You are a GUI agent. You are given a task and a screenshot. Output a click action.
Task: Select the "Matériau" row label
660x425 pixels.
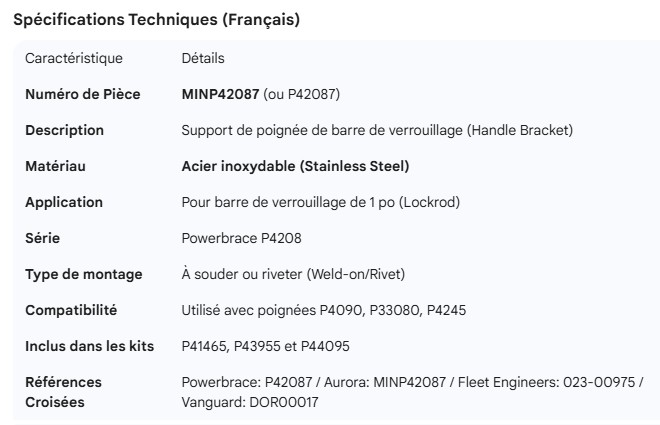pos(55,166)
